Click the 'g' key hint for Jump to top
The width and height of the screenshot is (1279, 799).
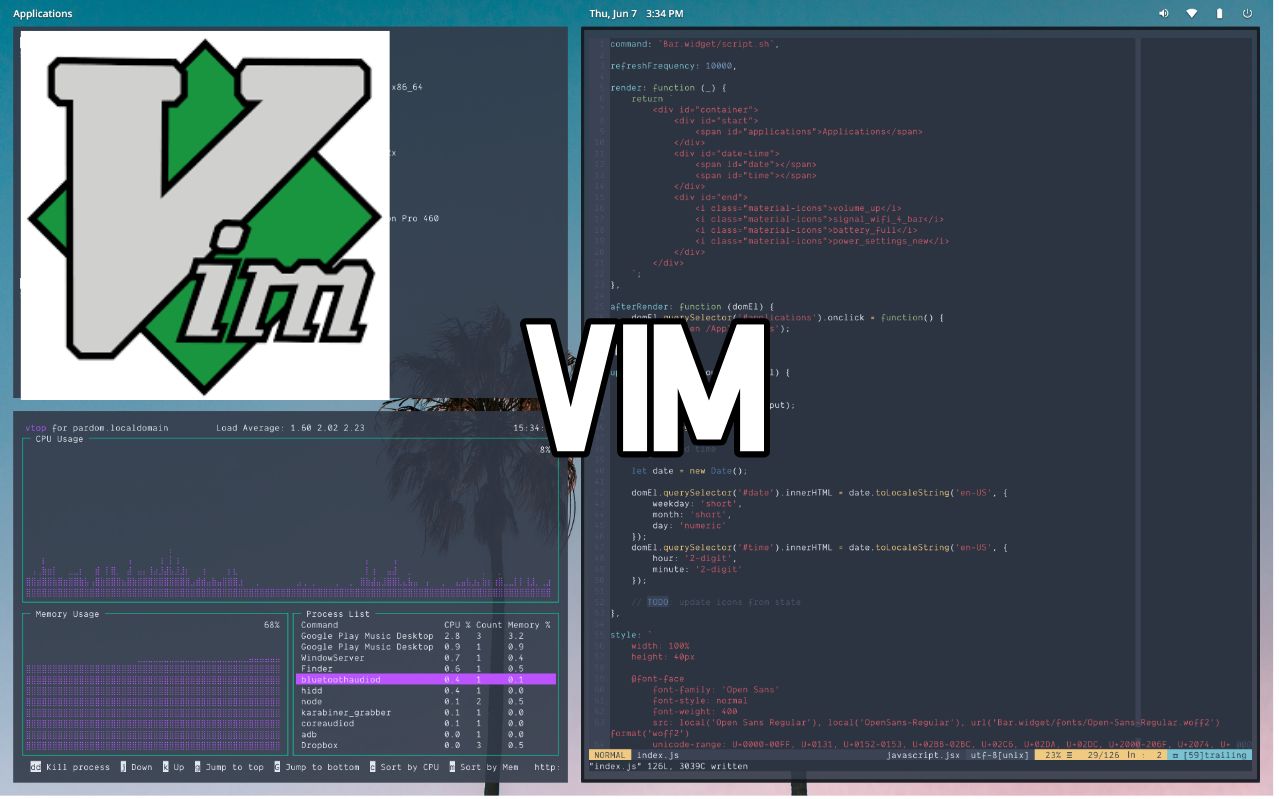click(198, 767)
